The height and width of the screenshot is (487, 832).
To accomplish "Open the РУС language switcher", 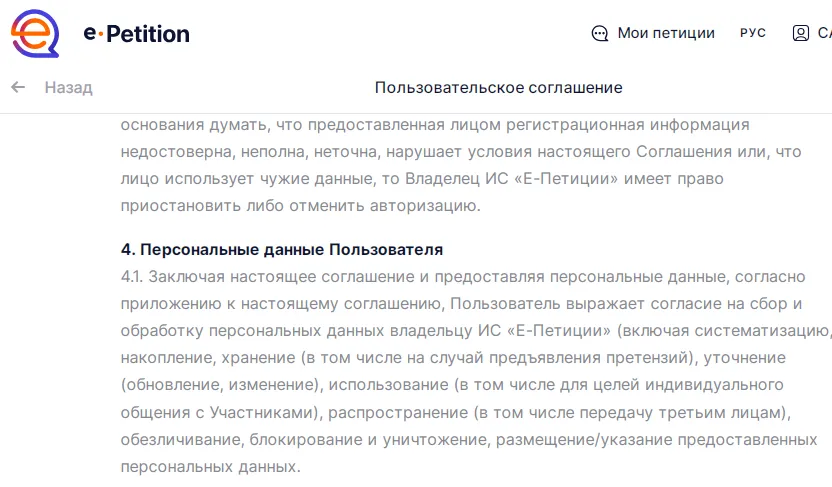I will (x=753, y=33).
